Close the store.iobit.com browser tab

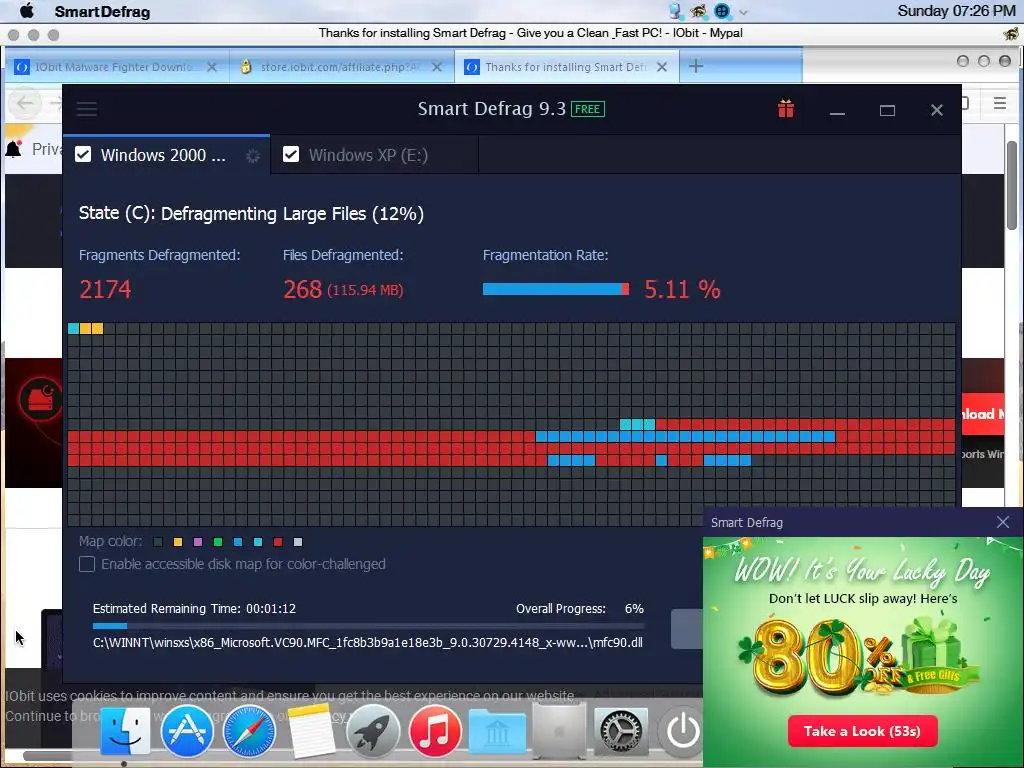coord(437,67)
